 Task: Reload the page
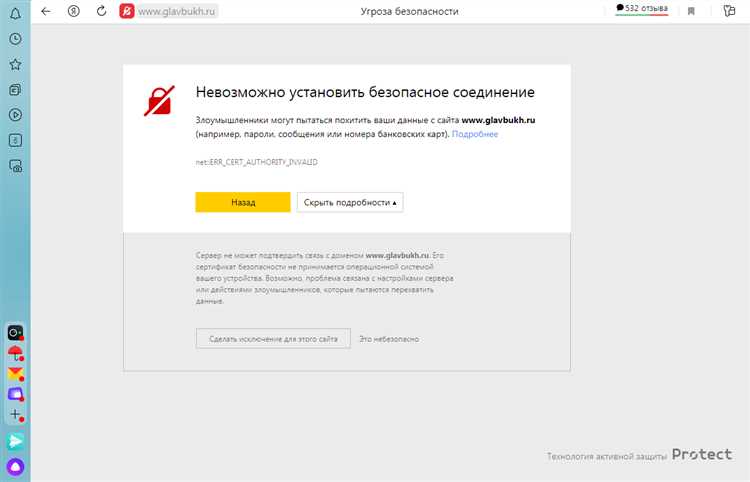tap(101, 11)
